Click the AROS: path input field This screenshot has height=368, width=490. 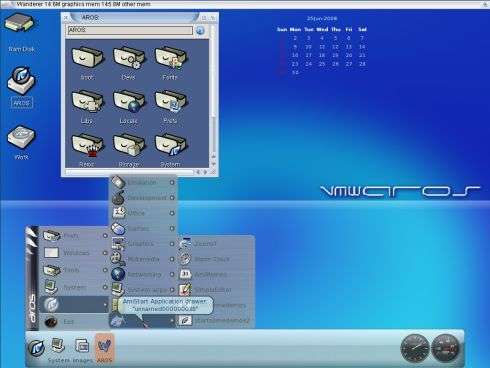(130, 30)
